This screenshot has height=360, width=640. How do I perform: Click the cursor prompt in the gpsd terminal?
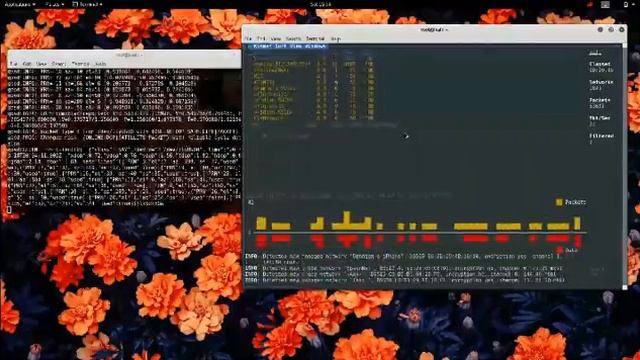pos(9,210)
